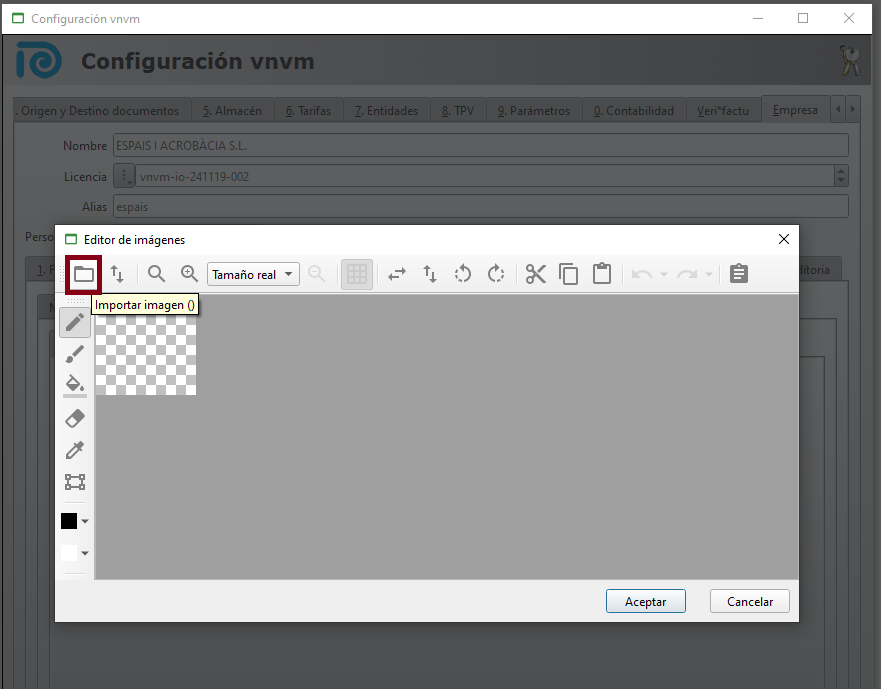Rotate image clockwise
Viewport: 881px width, 689px height.
pos(496,274)
